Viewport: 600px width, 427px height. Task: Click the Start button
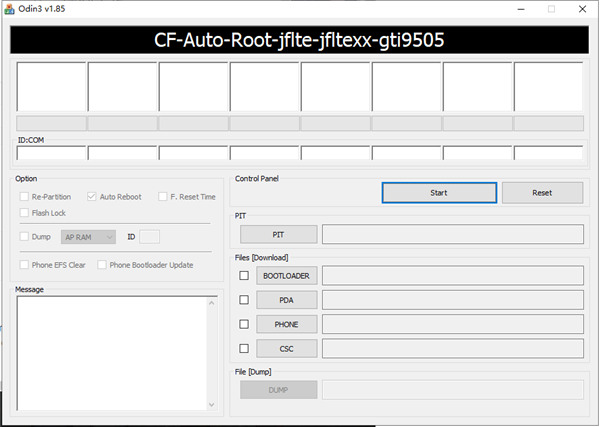coord(439,192)
